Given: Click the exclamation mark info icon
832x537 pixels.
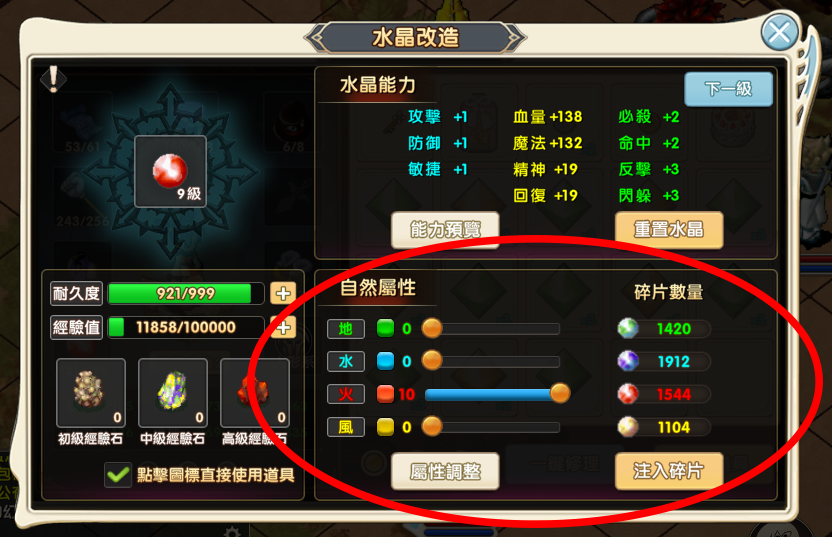Looking at the screenshot, I should [x=53, y=80].
